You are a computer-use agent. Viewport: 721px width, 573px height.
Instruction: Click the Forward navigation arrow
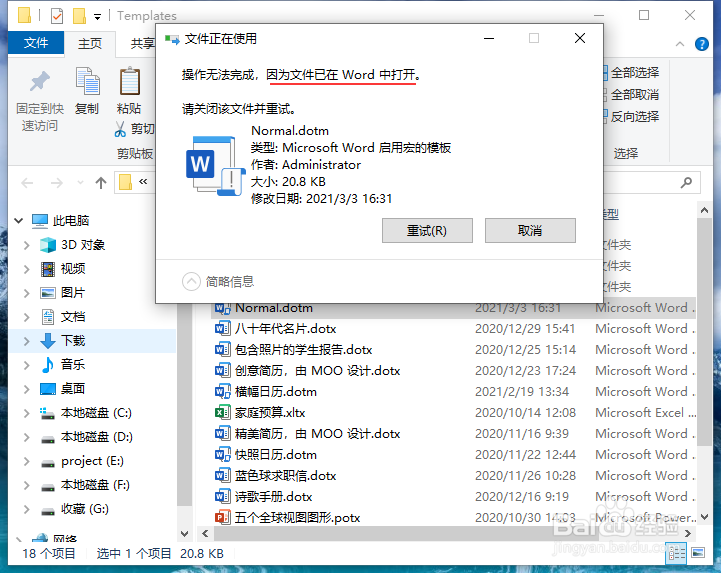pos(57,183)
